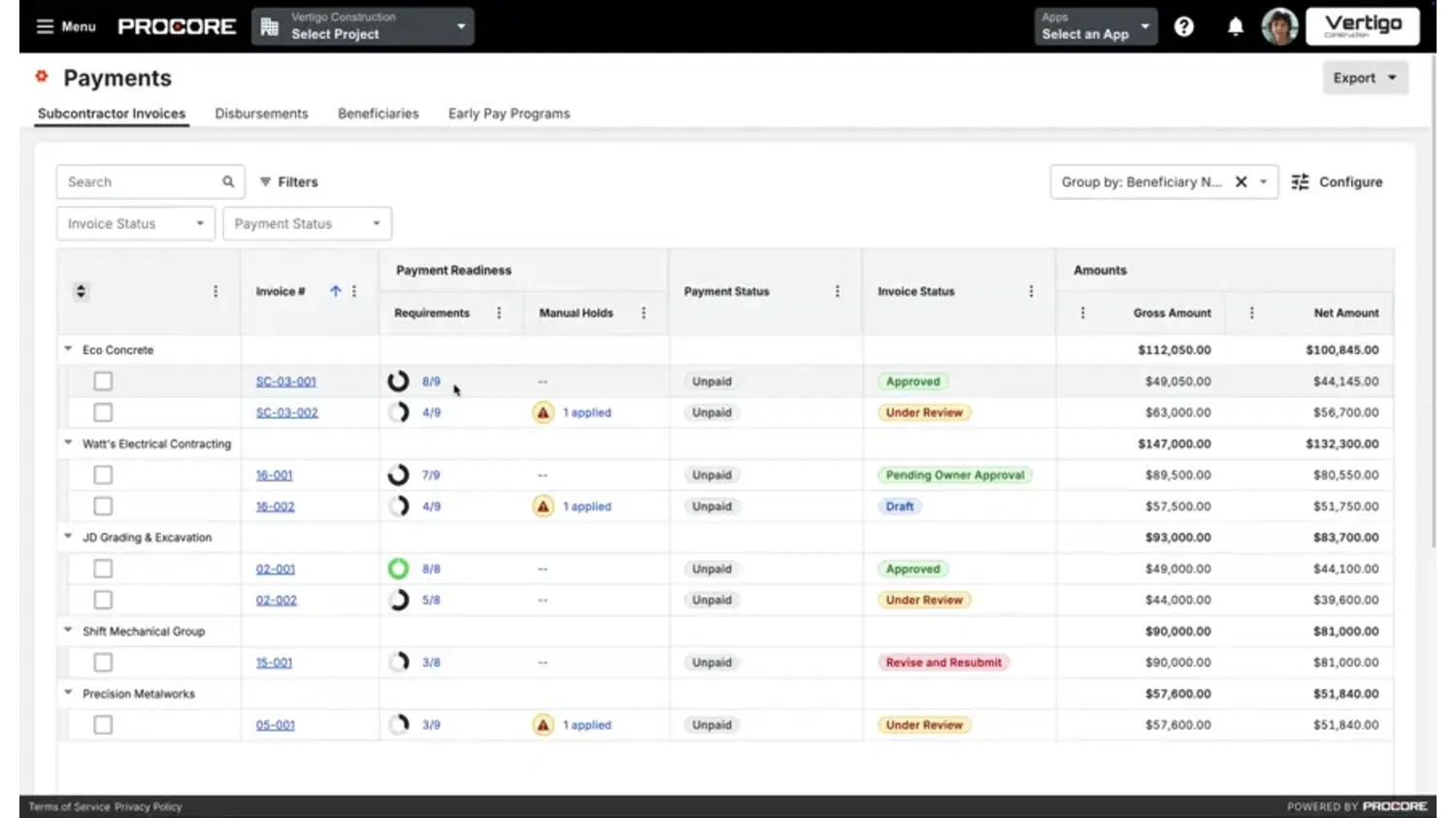
Task: Switch to Subcontractor Invoices tab
Action: [112, 114]
